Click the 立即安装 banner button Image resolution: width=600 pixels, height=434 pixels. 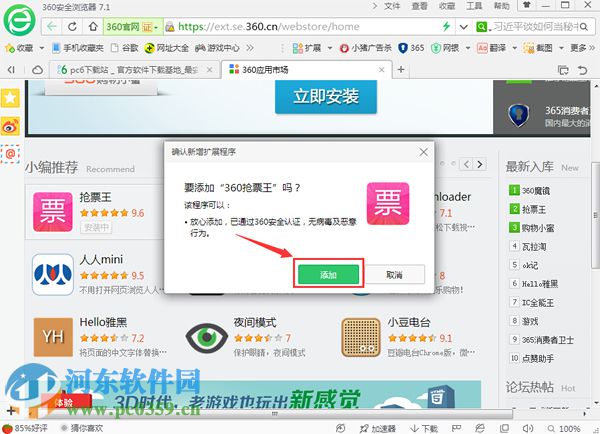[326, 96]
